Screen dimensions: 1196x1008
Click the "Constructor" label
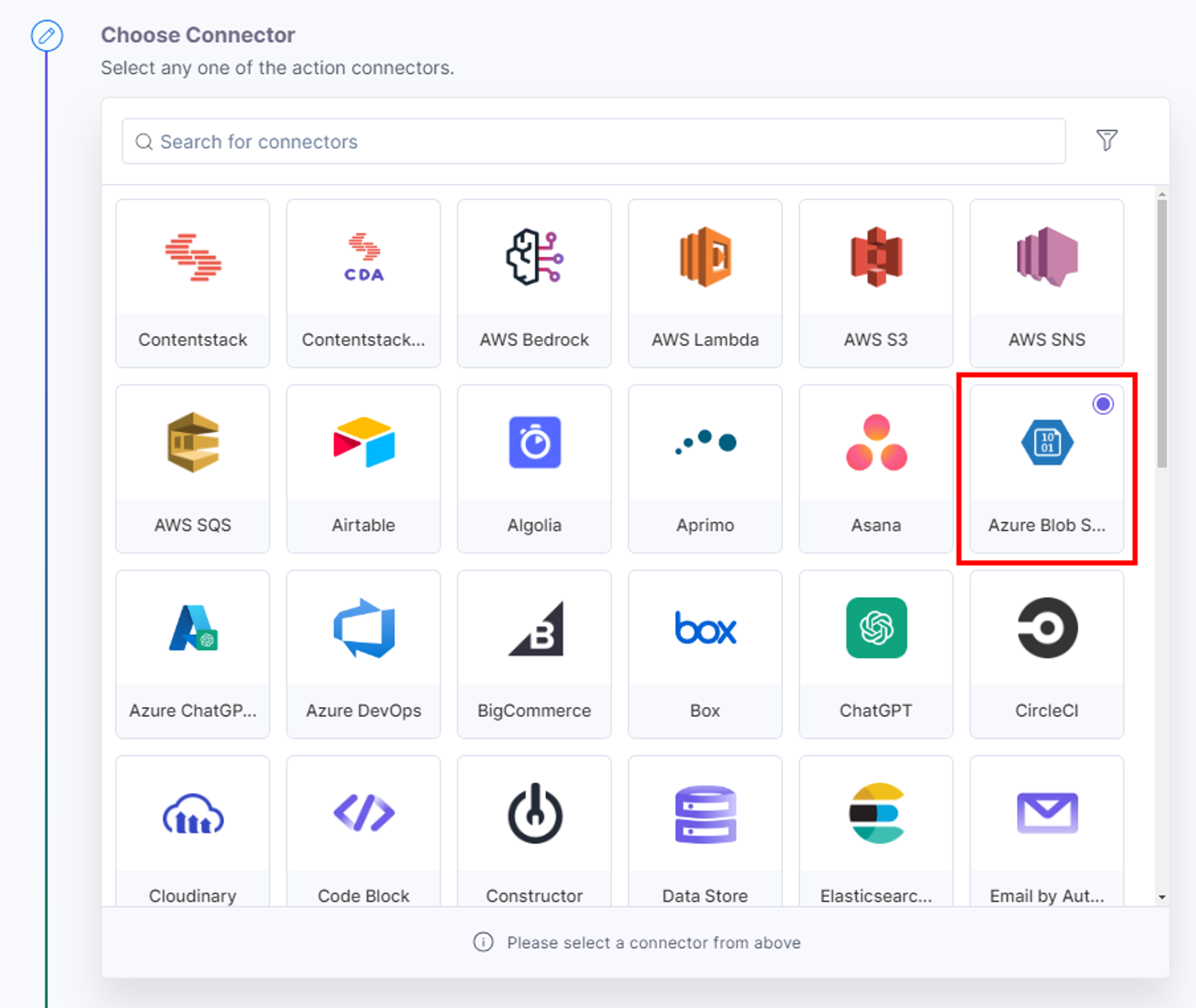coord(534,896)
